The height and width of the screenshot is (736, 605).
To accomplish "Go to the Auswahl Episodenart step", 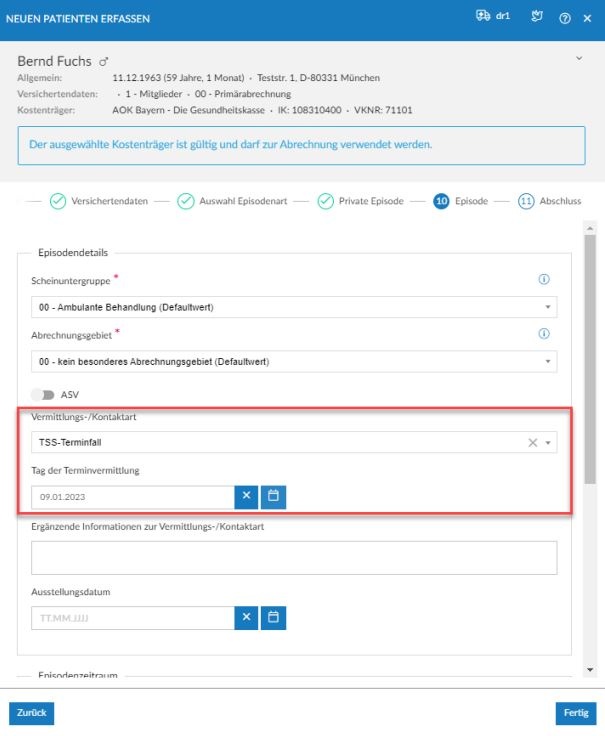I will (232, 201).
